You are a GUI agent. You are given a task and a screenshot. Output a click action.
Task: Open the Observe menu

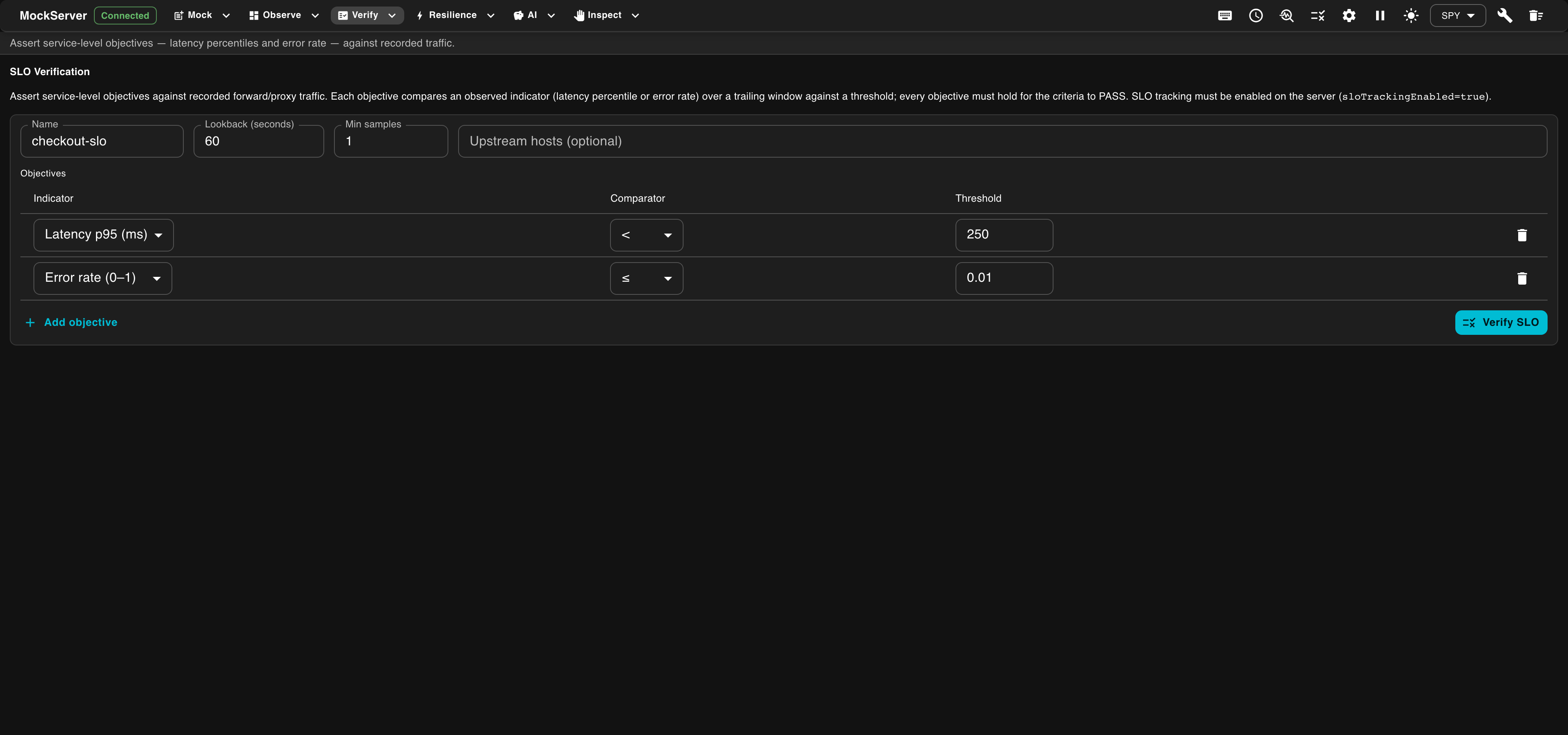(x=284, y=15)
